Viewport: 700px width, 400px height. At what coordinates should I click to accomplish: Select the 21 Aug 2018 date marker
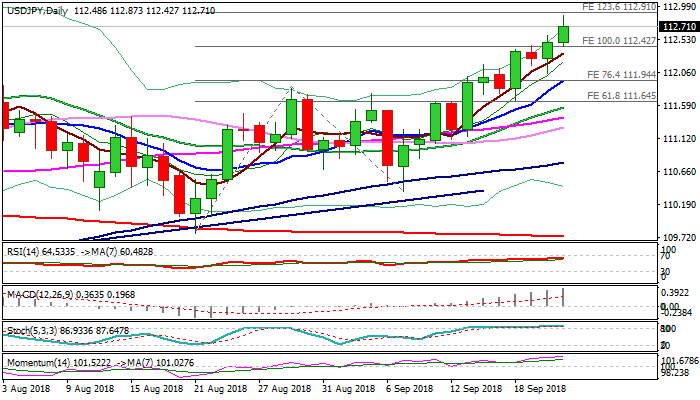pos(219,386)
